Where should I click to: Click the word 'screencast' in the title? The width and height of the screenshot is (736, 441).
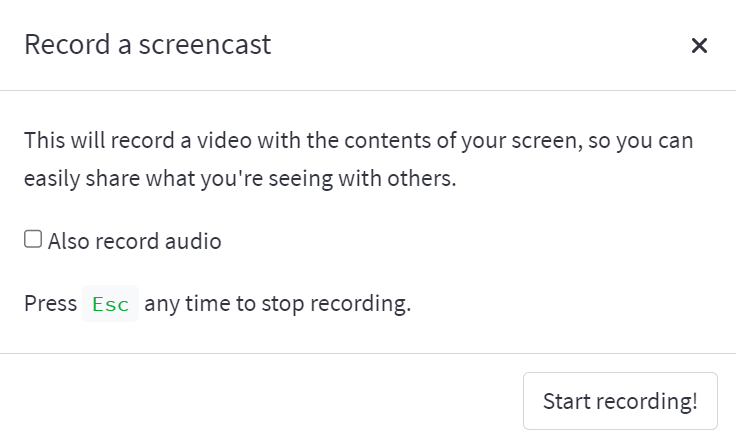(211, 45)
